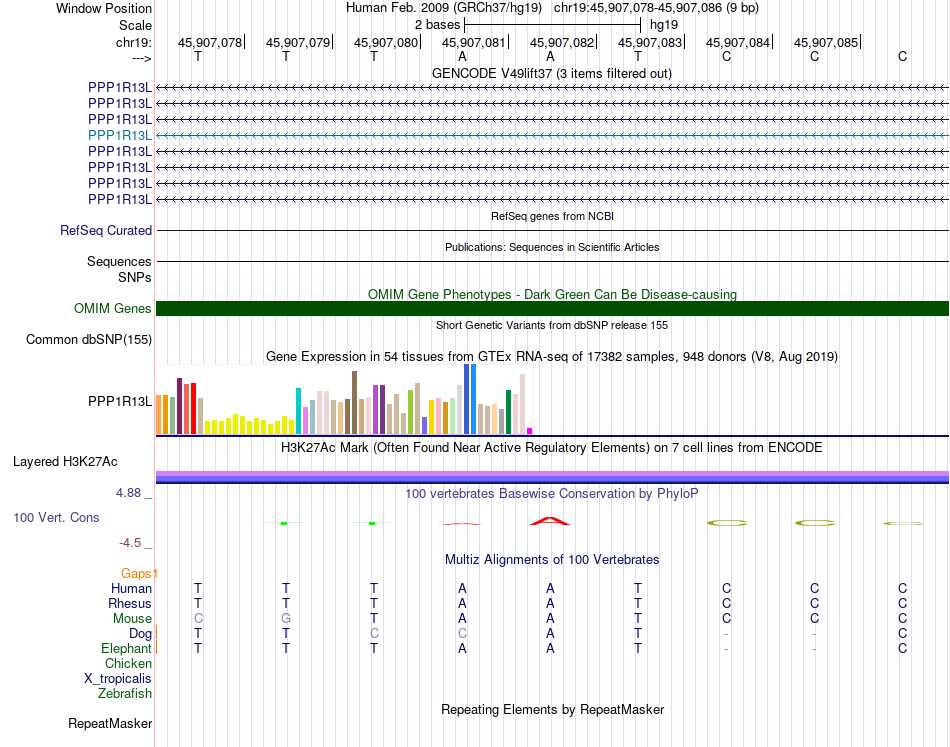Image resolution: width=950 pixels, height=747 pixels.
Task: Click the Zebrafish species label
Action: pyautogui.click(x=125, y=694)
